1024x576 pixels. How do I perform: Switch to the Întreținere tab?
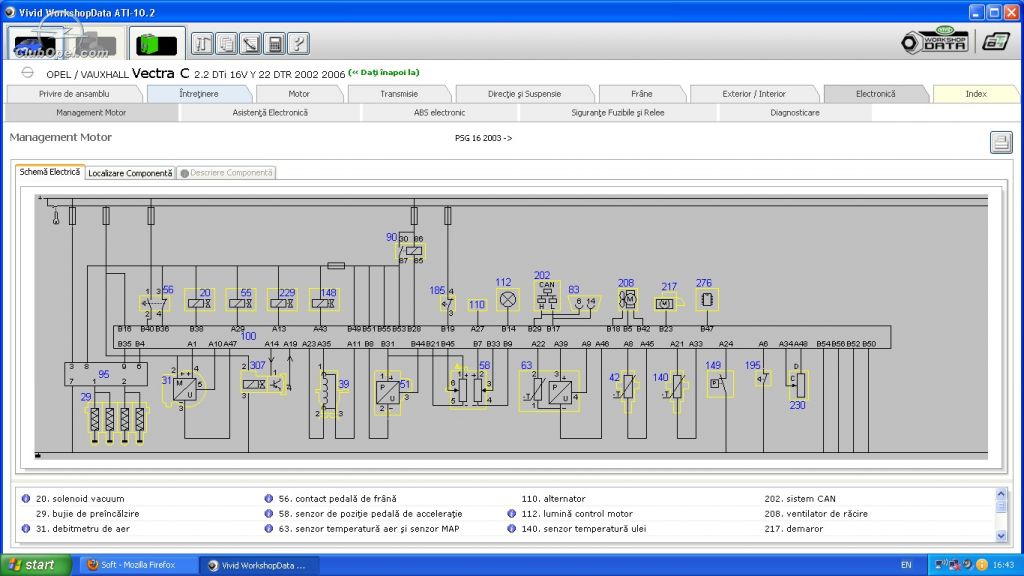tap(199, 94)
